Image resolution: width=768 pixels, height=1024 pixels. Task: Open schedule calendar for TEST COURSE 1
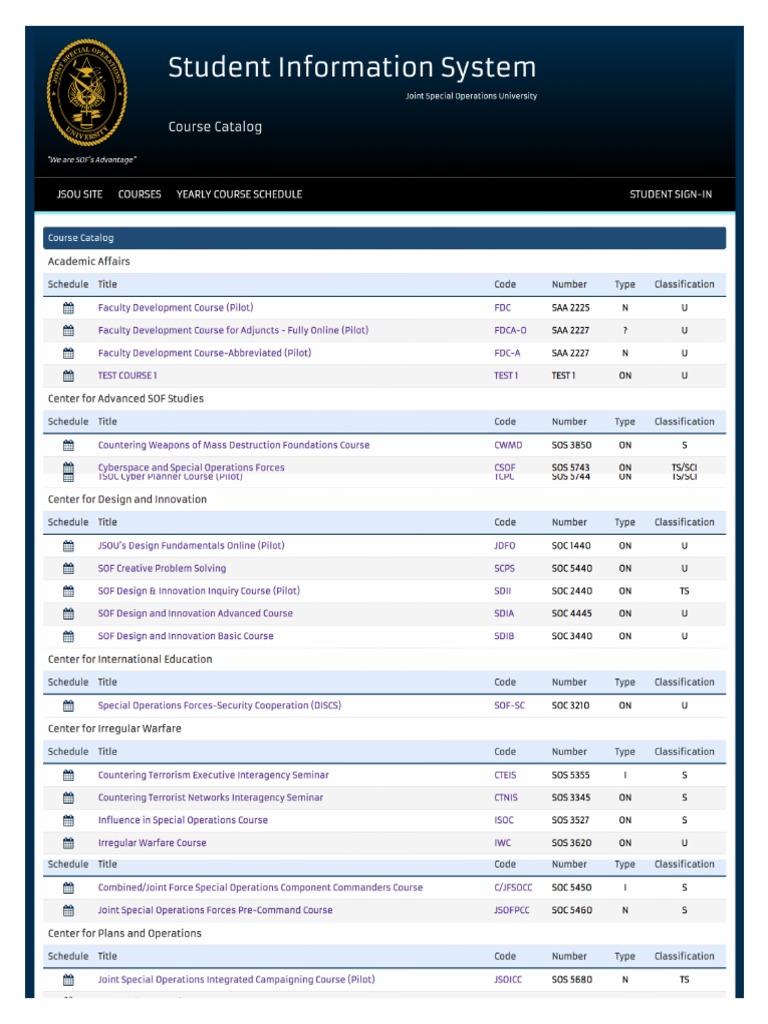68,376
